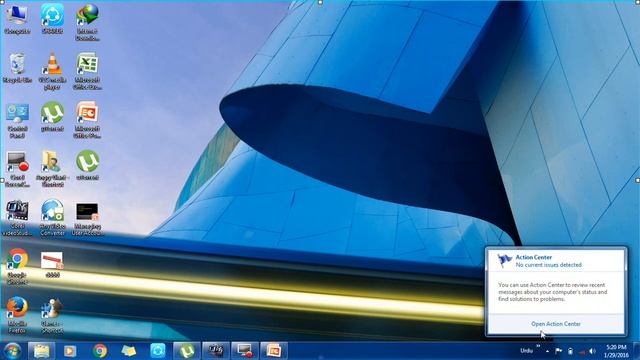Viewport: 640px width, 360px height.
Task: Select uTorrent icon below the PowerPoint shortcut
Action: click(x=87, y=166)
